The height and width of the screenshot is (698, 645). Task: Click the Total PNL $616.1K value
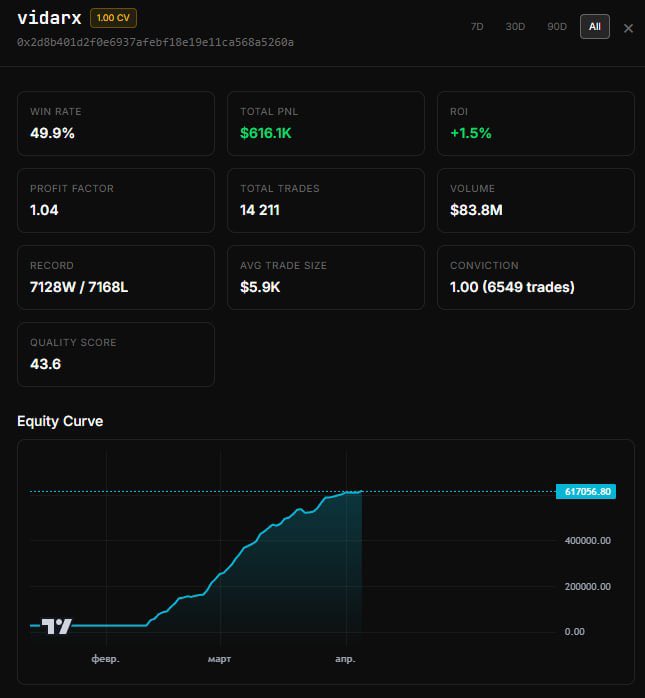pyautogui.click(x=266, y=133)
